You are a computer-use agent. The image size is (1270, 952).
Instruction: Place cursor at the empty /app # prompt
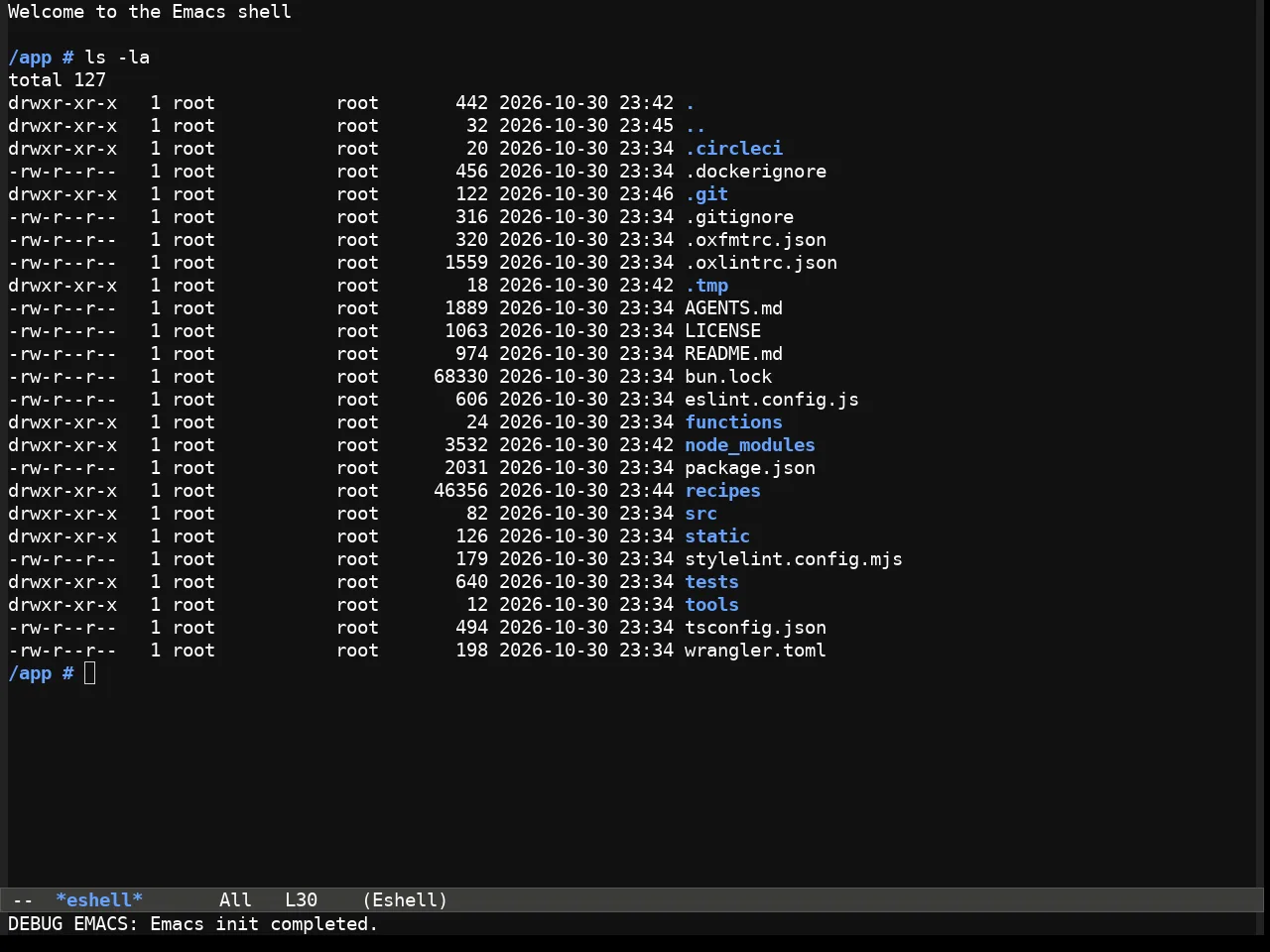90,674
